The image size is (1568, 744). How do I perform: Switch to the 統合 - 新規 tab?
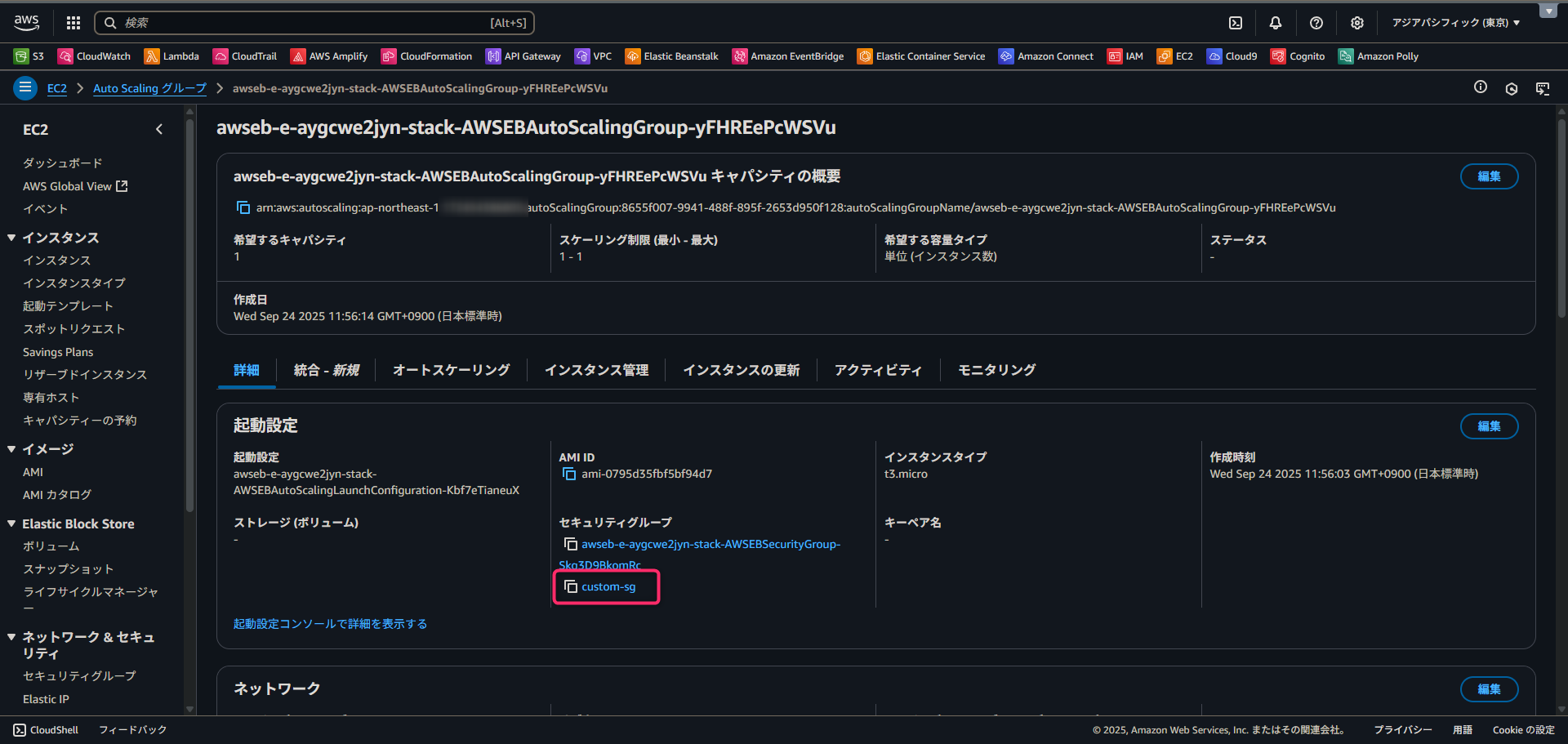pos(327,370)
